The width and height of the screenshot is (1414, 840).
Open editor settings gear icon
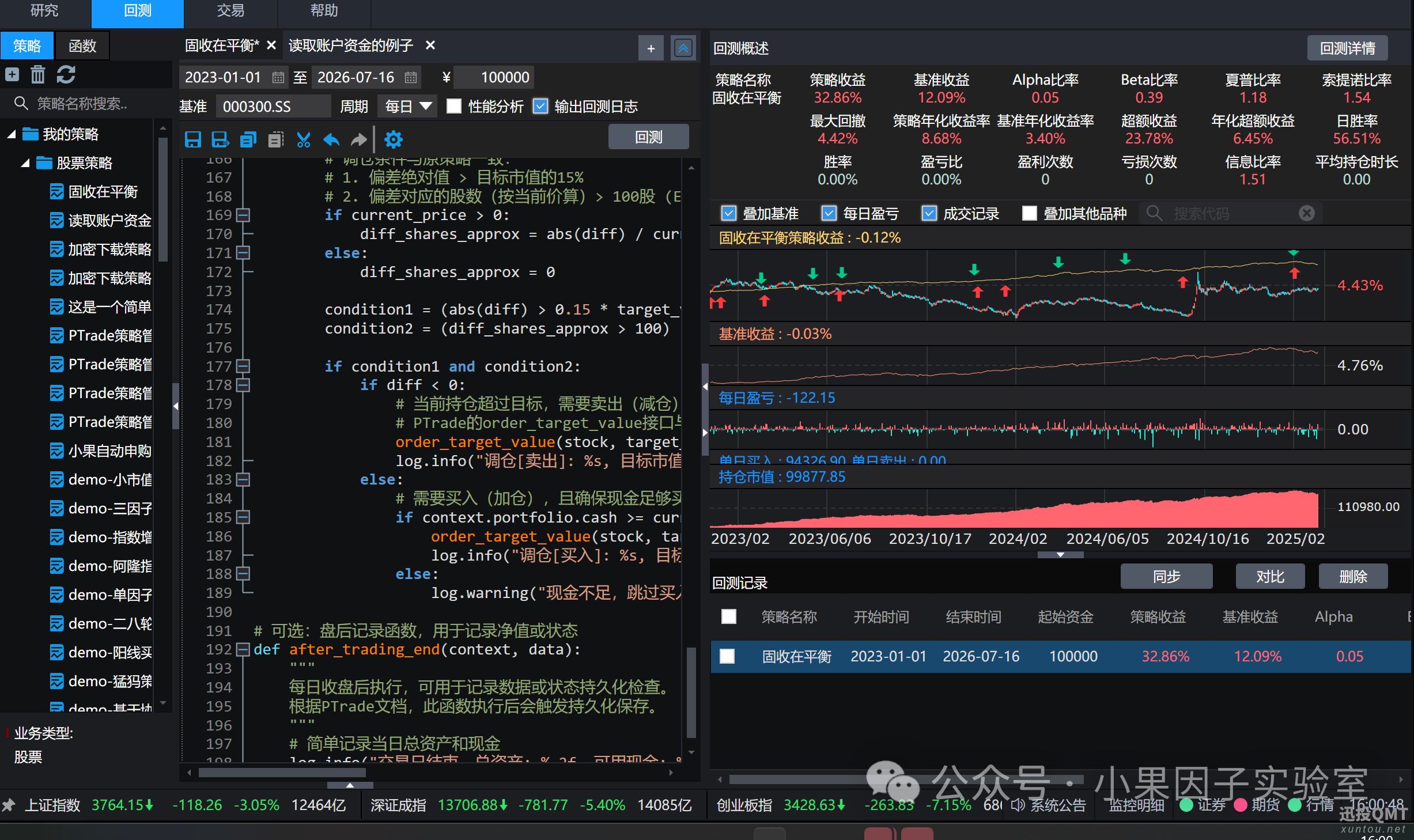click(x=394, y=139)
